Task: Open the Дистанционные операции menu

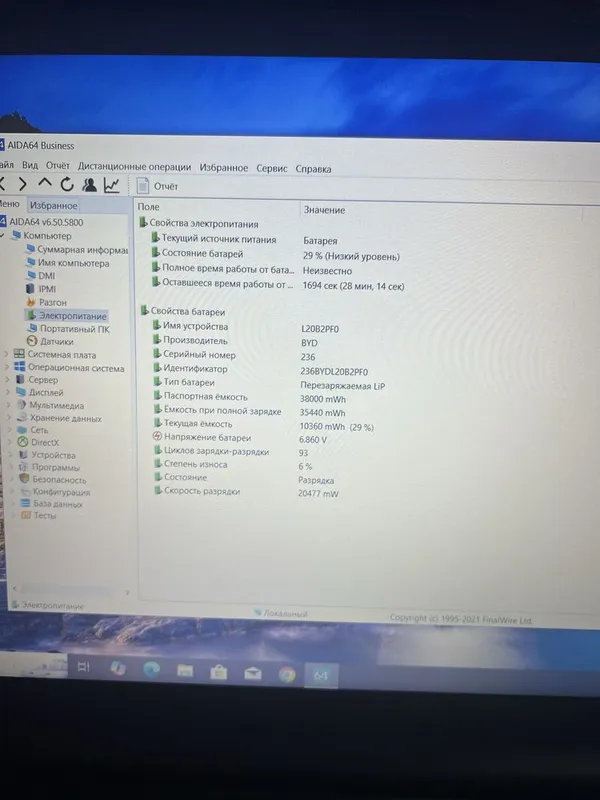Action: coord(134,167)
